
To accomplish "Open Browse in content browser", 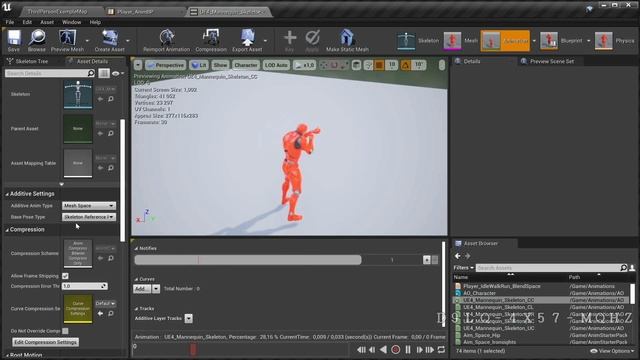I will pyautogui.click(x=37, y=40).
